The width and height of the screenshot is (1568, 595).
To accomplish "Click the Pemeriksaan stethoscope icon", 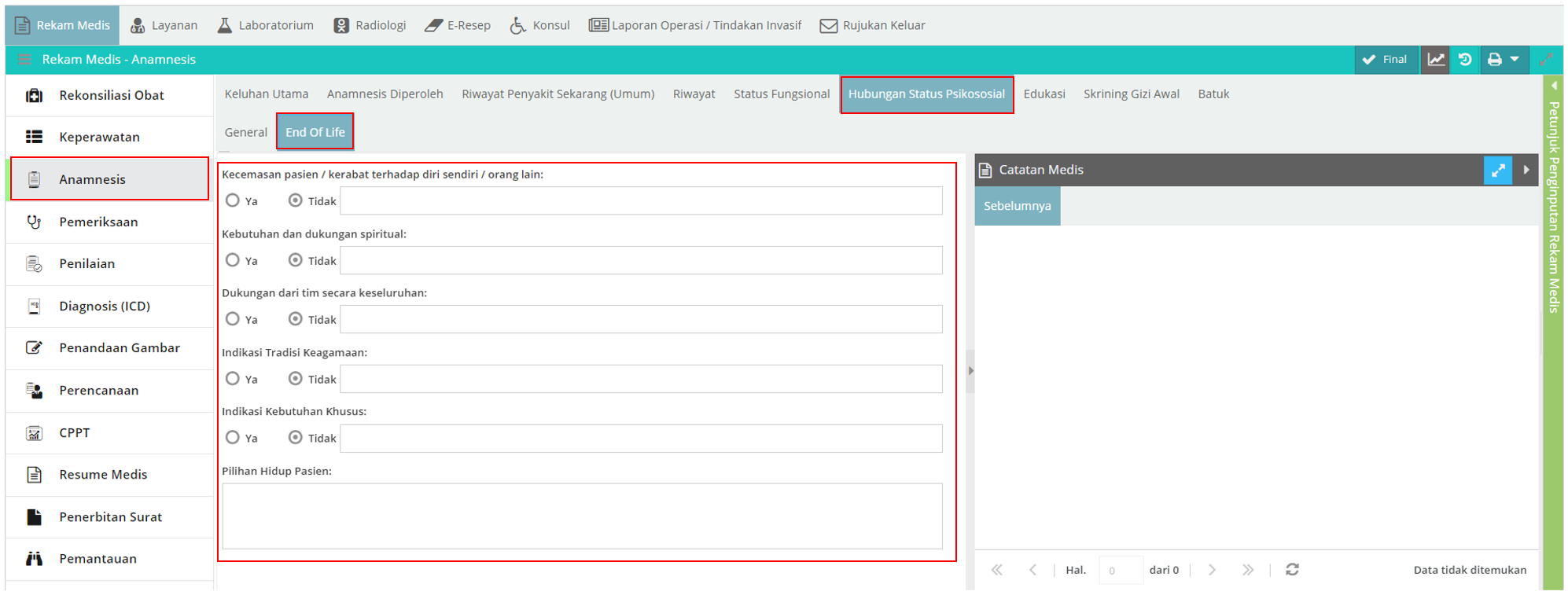I will click(34, 222).
